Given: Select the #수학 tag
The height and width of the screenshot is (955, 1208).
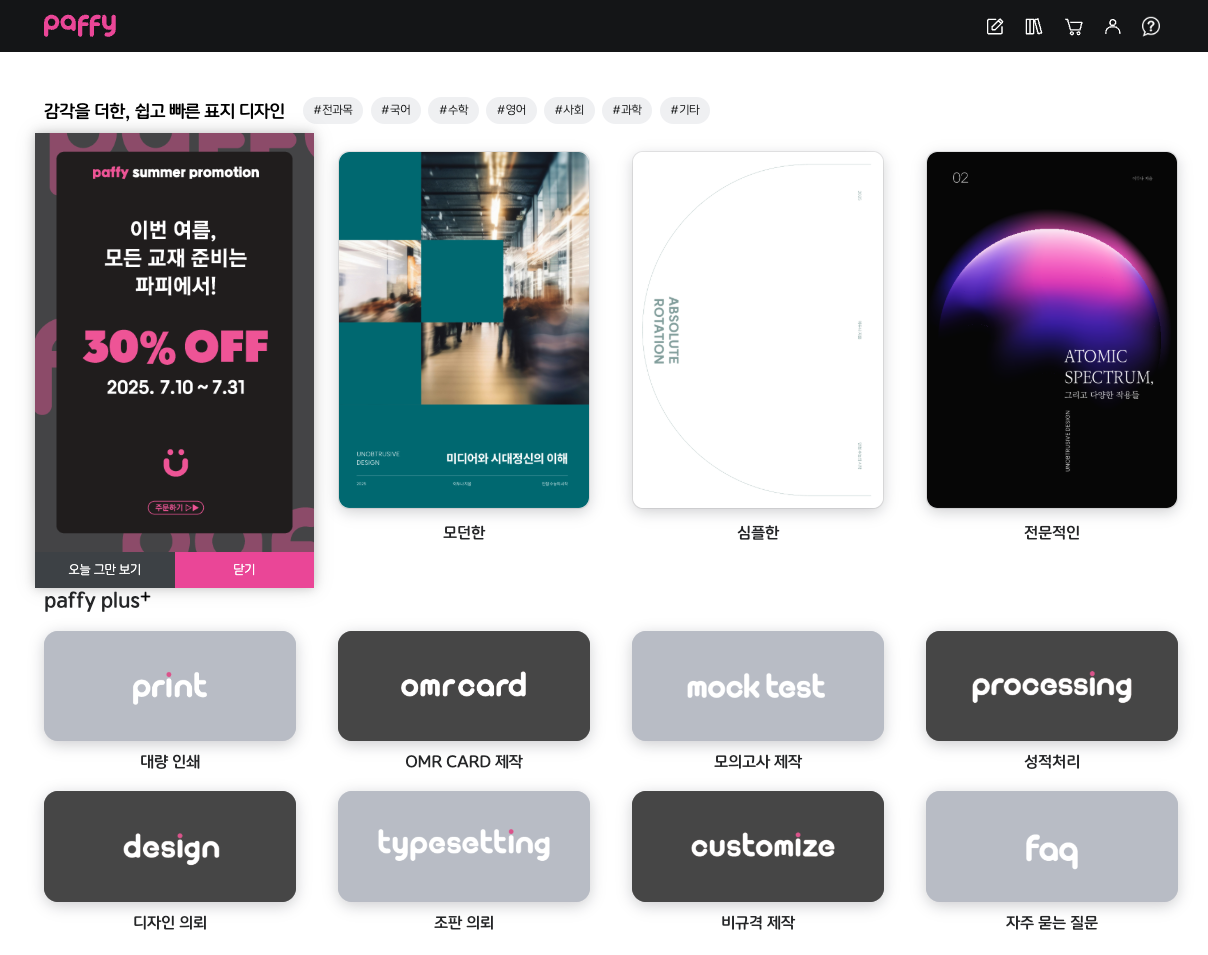Looking at the screenshot, I should pos(453,110).
